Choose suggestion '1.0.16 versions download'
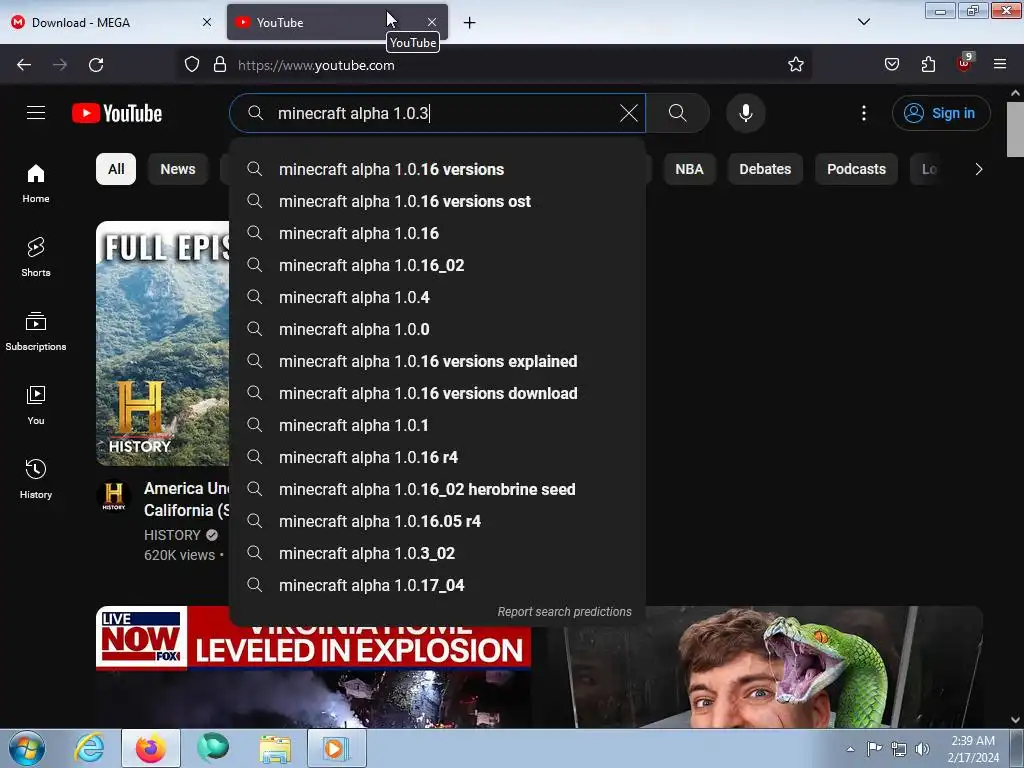The image size is (1024, 768). pyautogui.click(x=438, y=393)
